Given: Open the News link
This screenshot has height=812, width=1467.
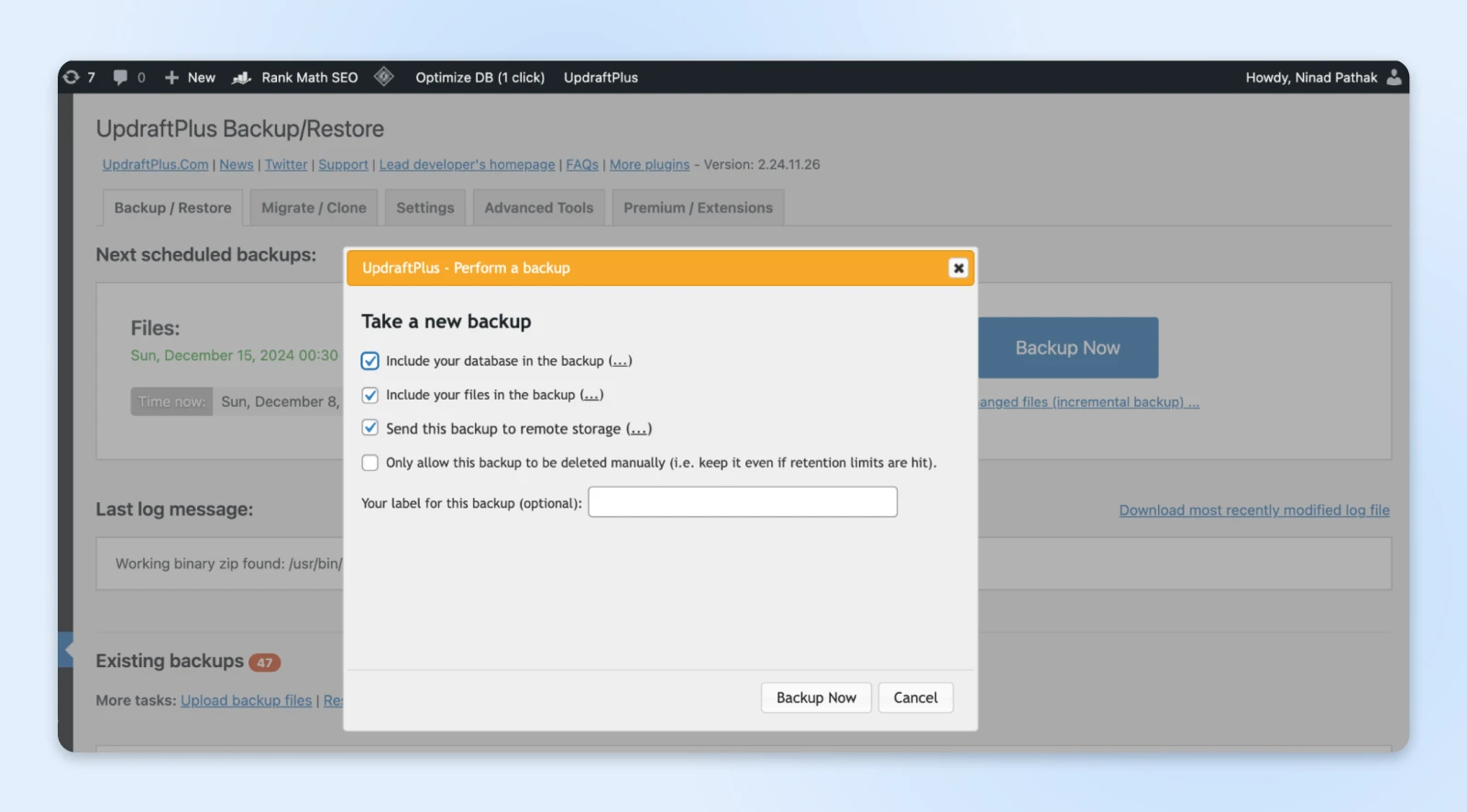Looking at the screenshot, I should pyautogui.click(x=237, y=164).
